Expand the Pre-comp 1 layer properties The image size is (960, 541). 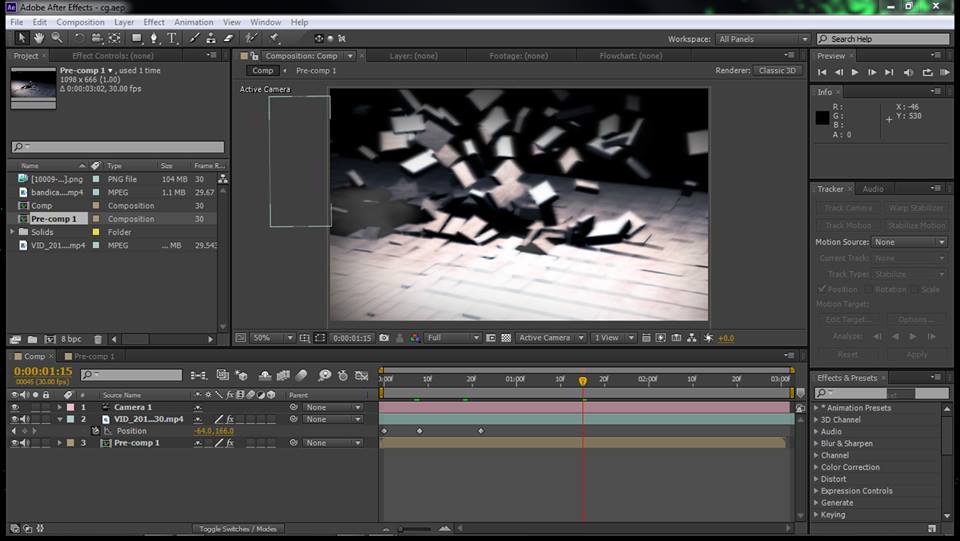point(59,442)
